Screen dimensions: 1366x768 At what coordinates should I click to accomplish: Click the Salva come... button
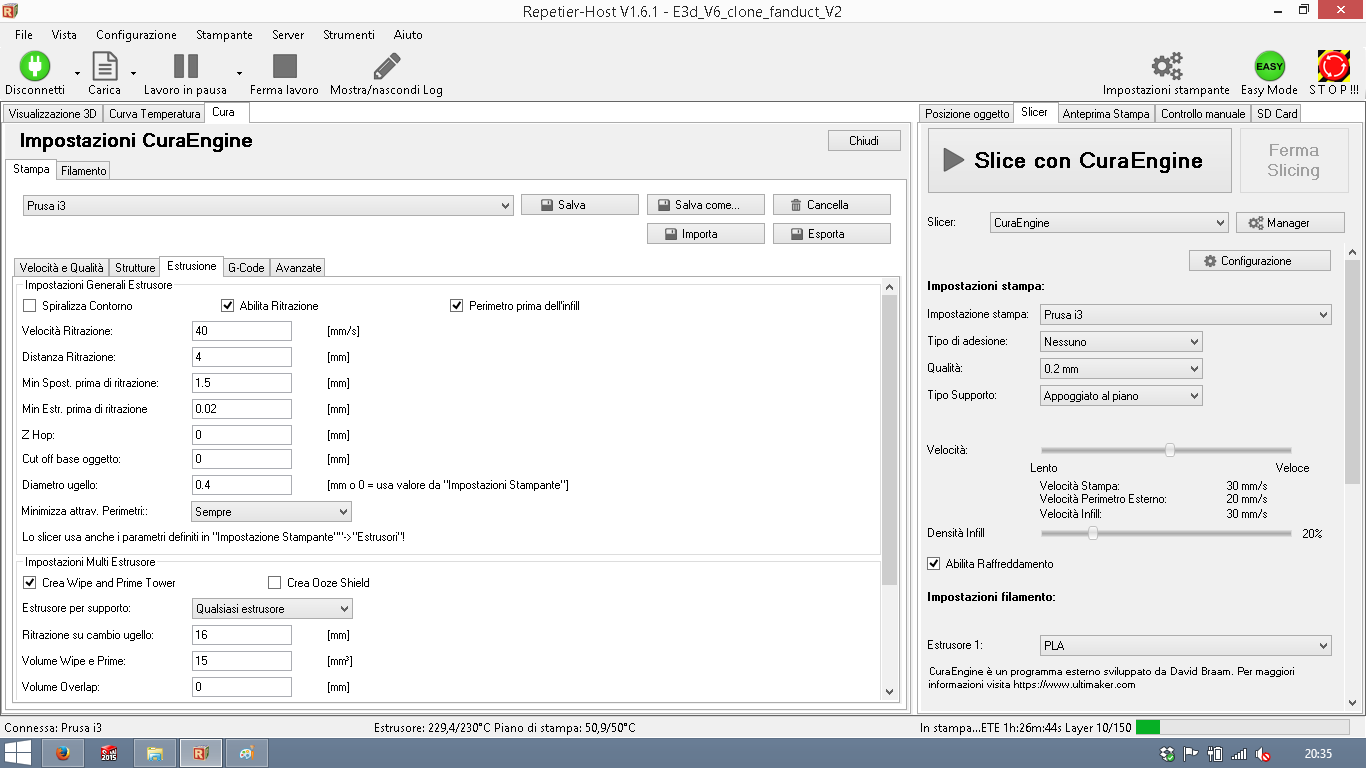click(706, 204)
